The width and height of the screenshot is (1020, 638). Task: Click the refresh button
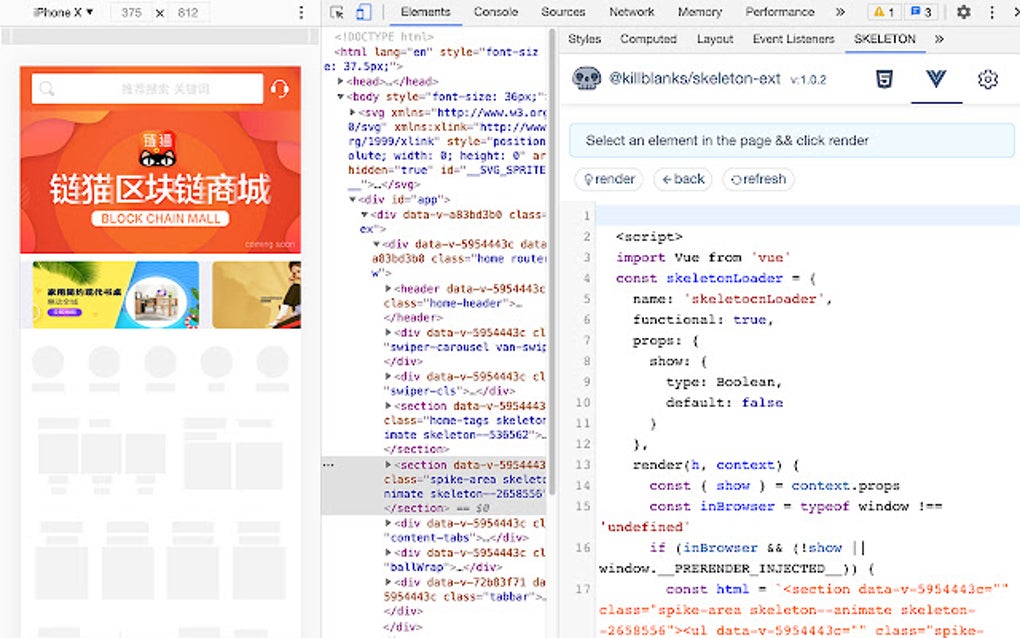(x=758, y=179)
